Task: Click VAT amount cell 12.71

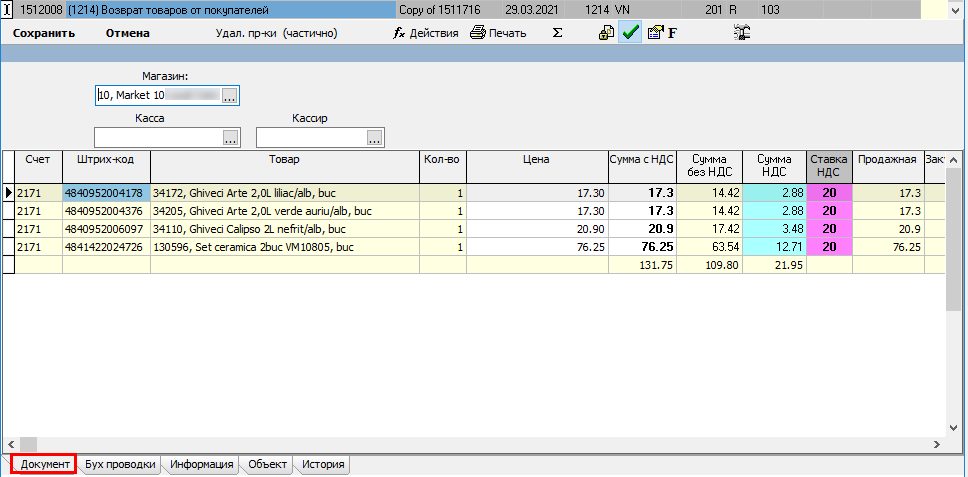Action: [x=774, y=247]
